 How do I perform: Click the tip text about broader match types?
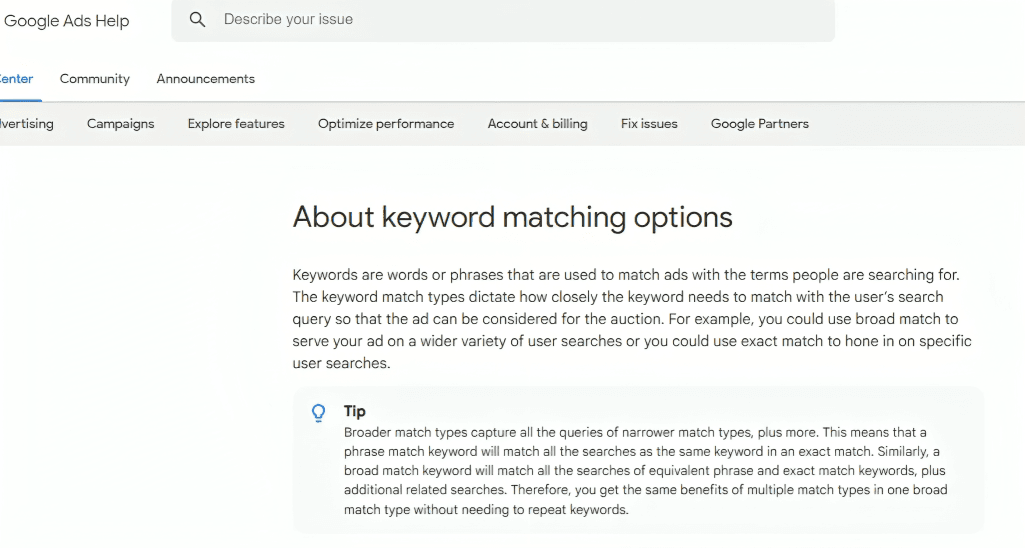coord(645,471)
